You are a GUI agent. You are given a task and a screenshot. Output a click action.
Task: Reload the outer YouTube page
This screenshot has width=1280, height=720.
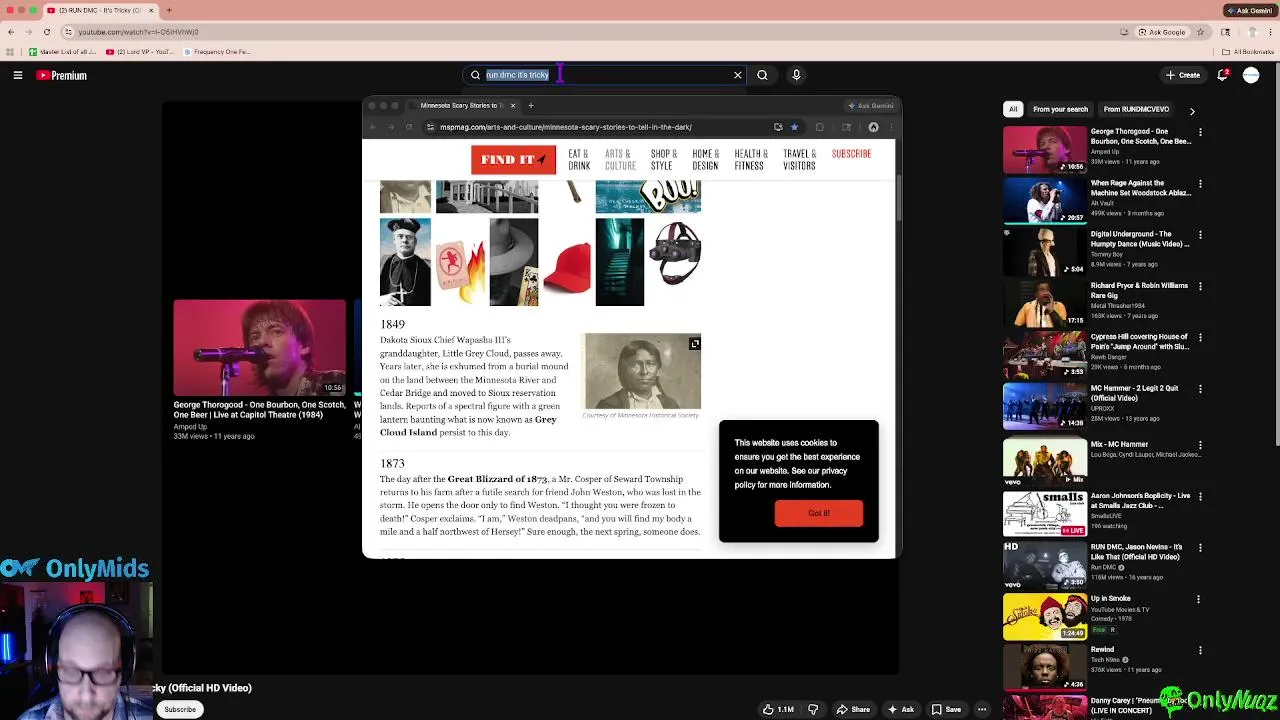[46, 32]
